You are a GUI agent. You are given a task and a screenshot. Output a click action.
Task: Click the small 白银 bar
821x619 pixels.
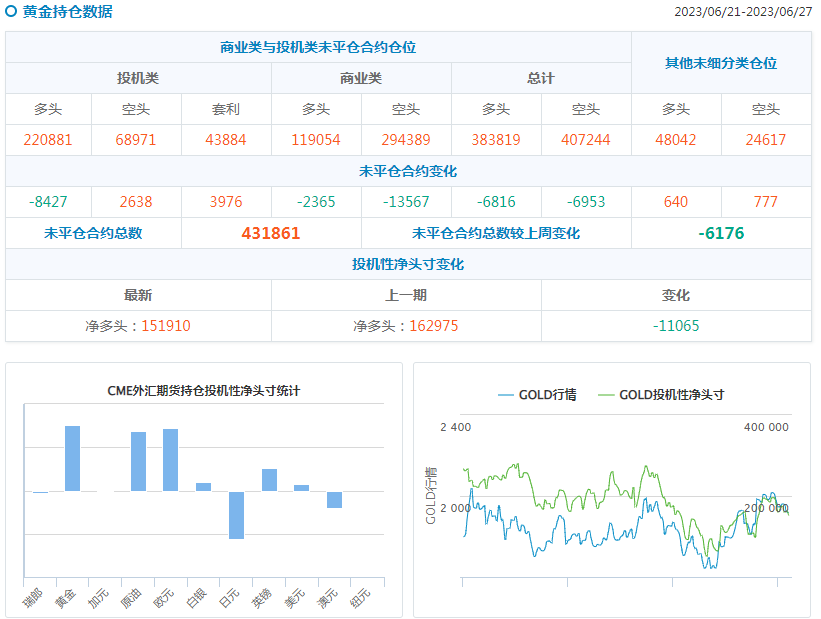coord(203,487)
